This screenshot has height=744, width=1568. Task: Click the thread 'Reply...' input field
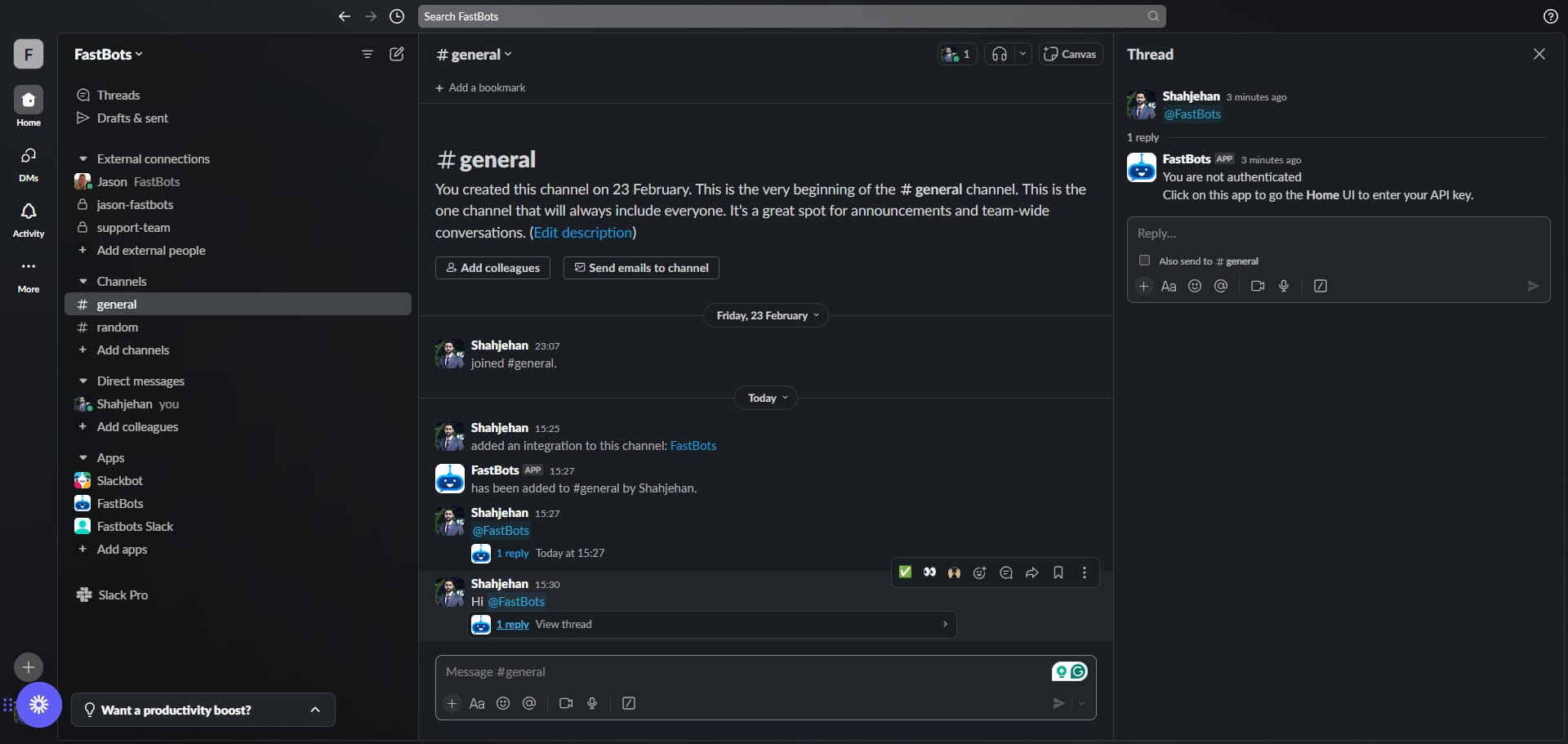[1339, 234]
